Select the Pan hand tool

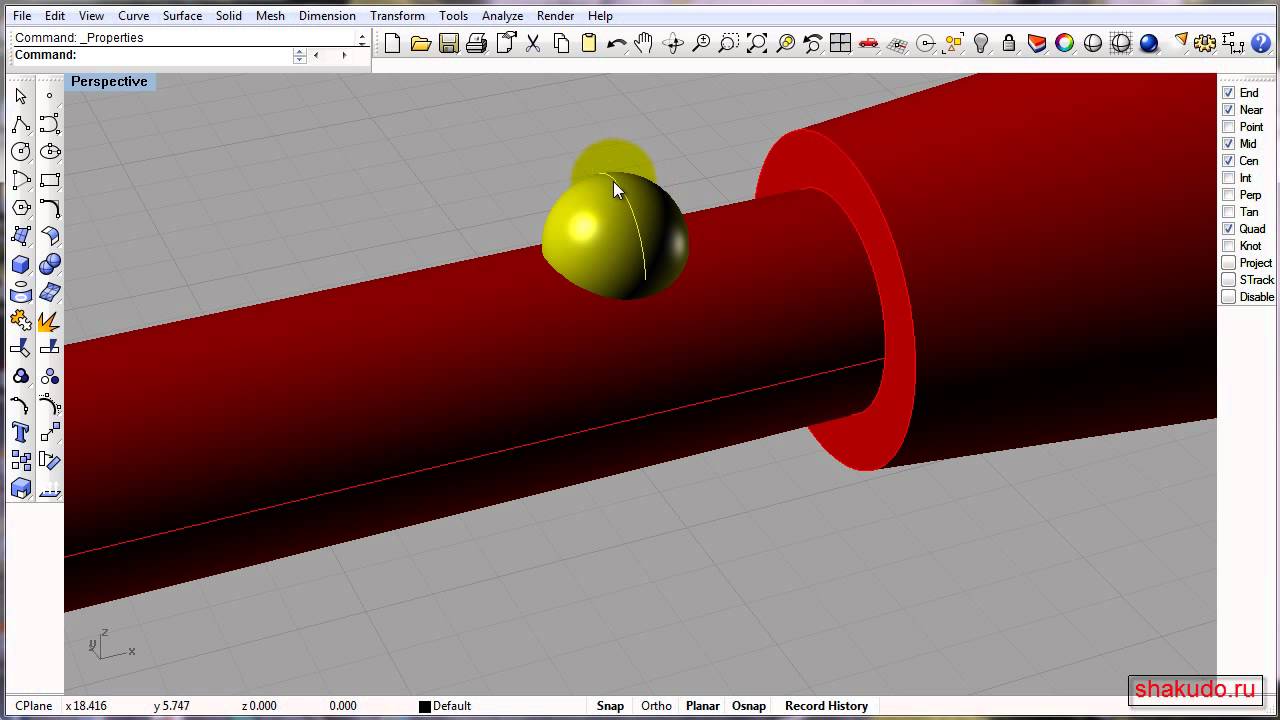coord(645,43)
